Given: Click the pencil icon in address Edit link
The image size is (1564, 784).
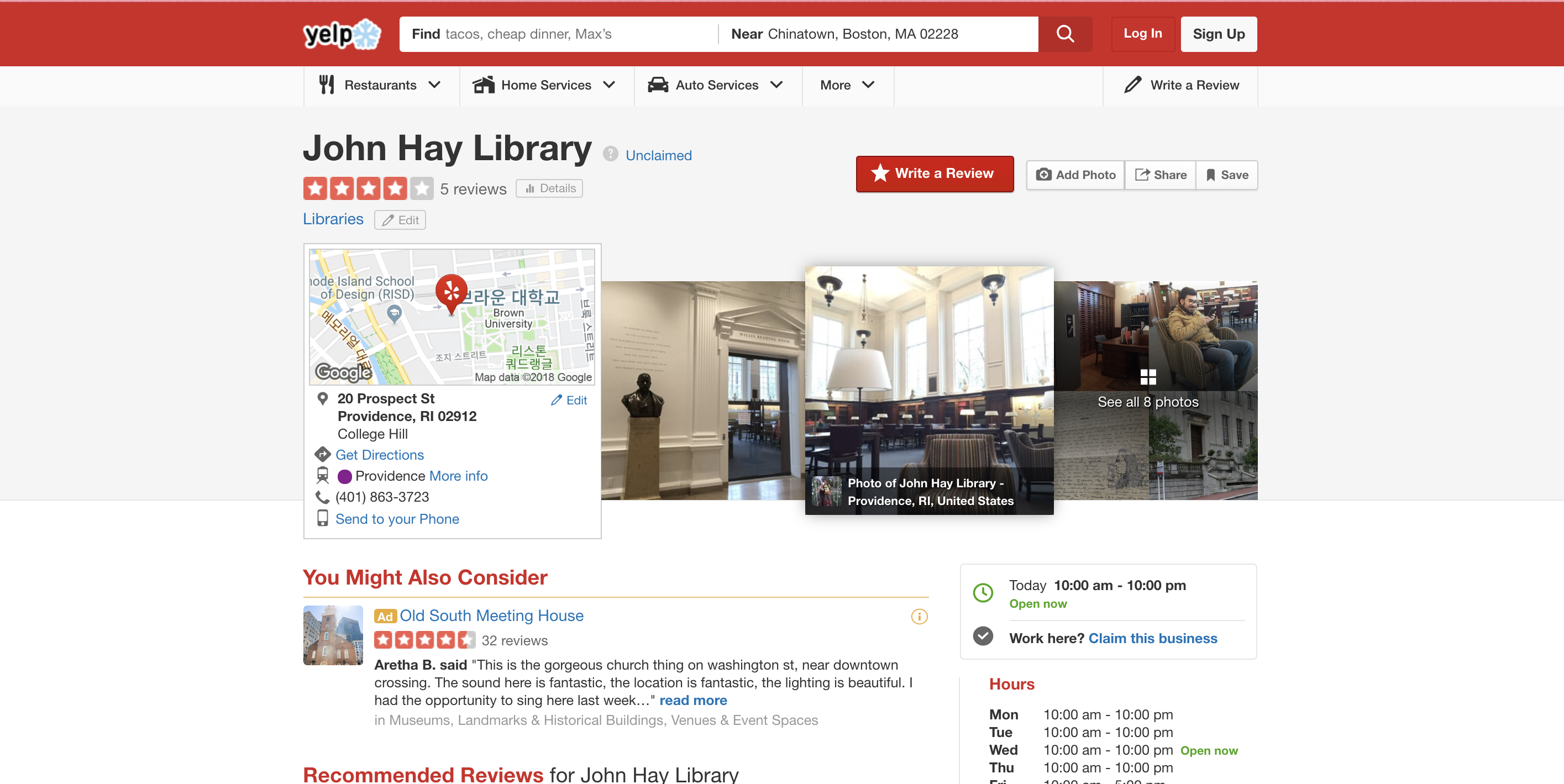Looking at the screenshot, I should [x=555, y=400].
